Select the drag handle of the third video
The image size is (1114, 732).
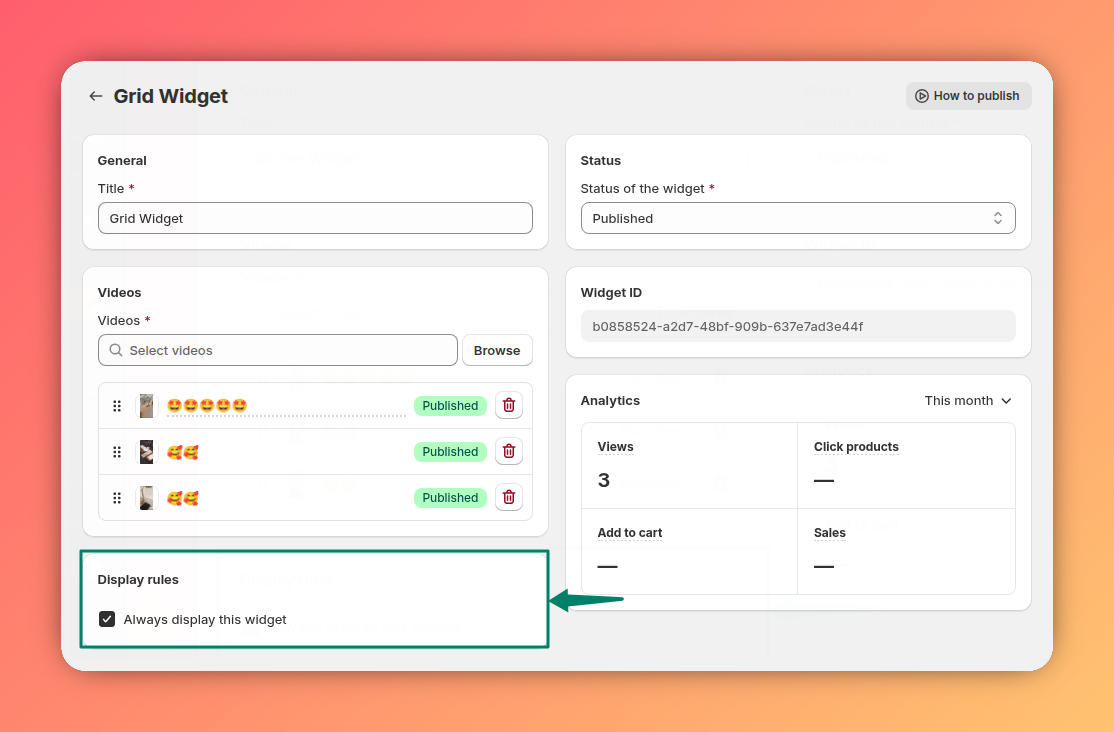[x=117, y=498]
